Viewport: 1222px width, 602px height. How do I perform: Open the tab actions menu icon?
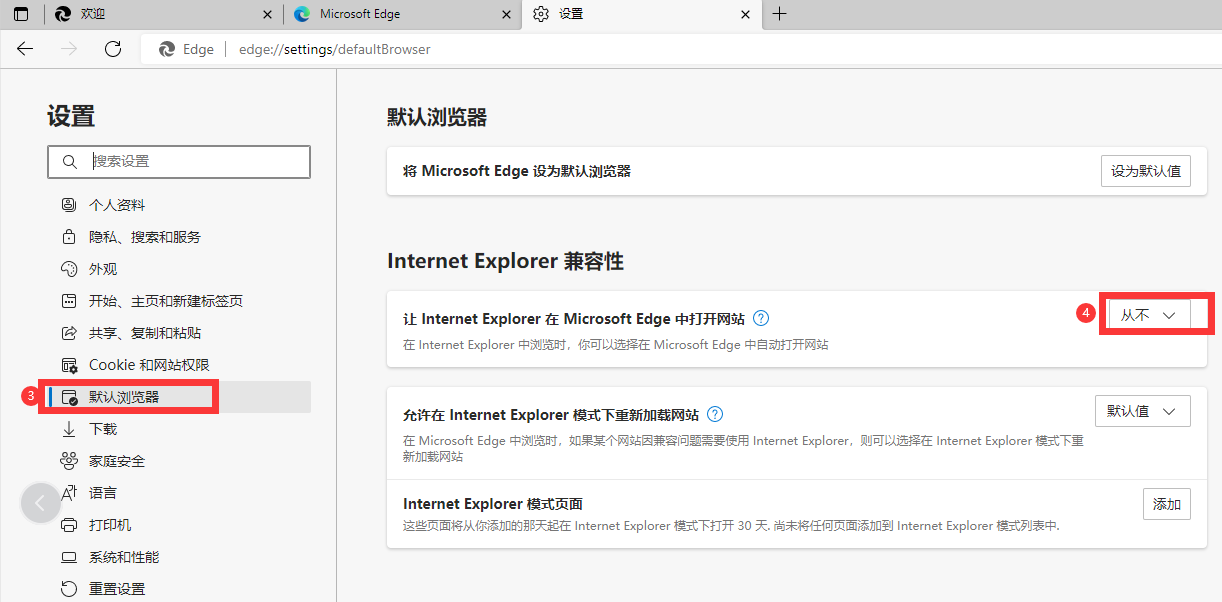(x=21, y=14)
